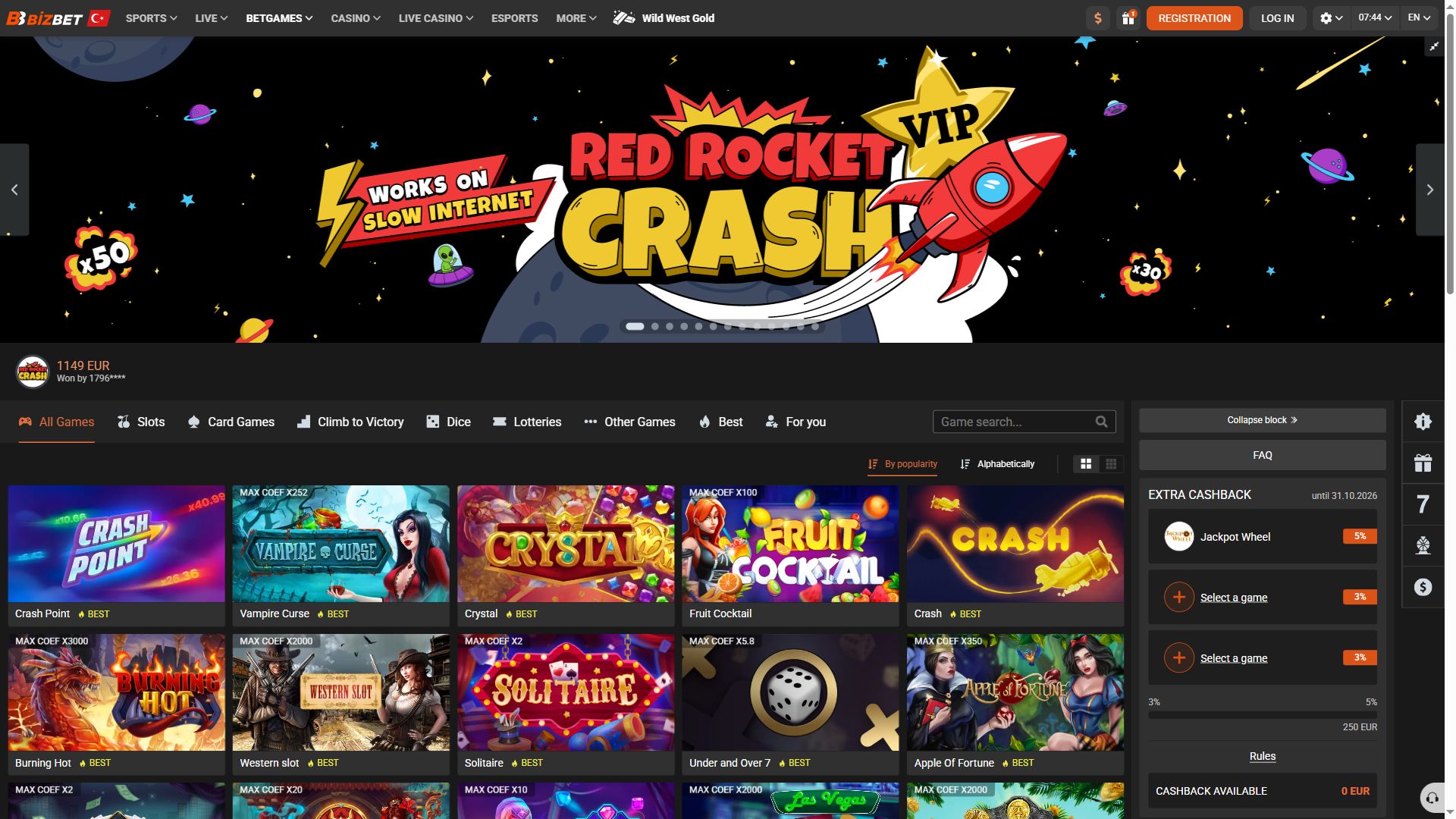
Task: Open the dollar coin icon in sidebar
Action: (x=1423, y=587)
